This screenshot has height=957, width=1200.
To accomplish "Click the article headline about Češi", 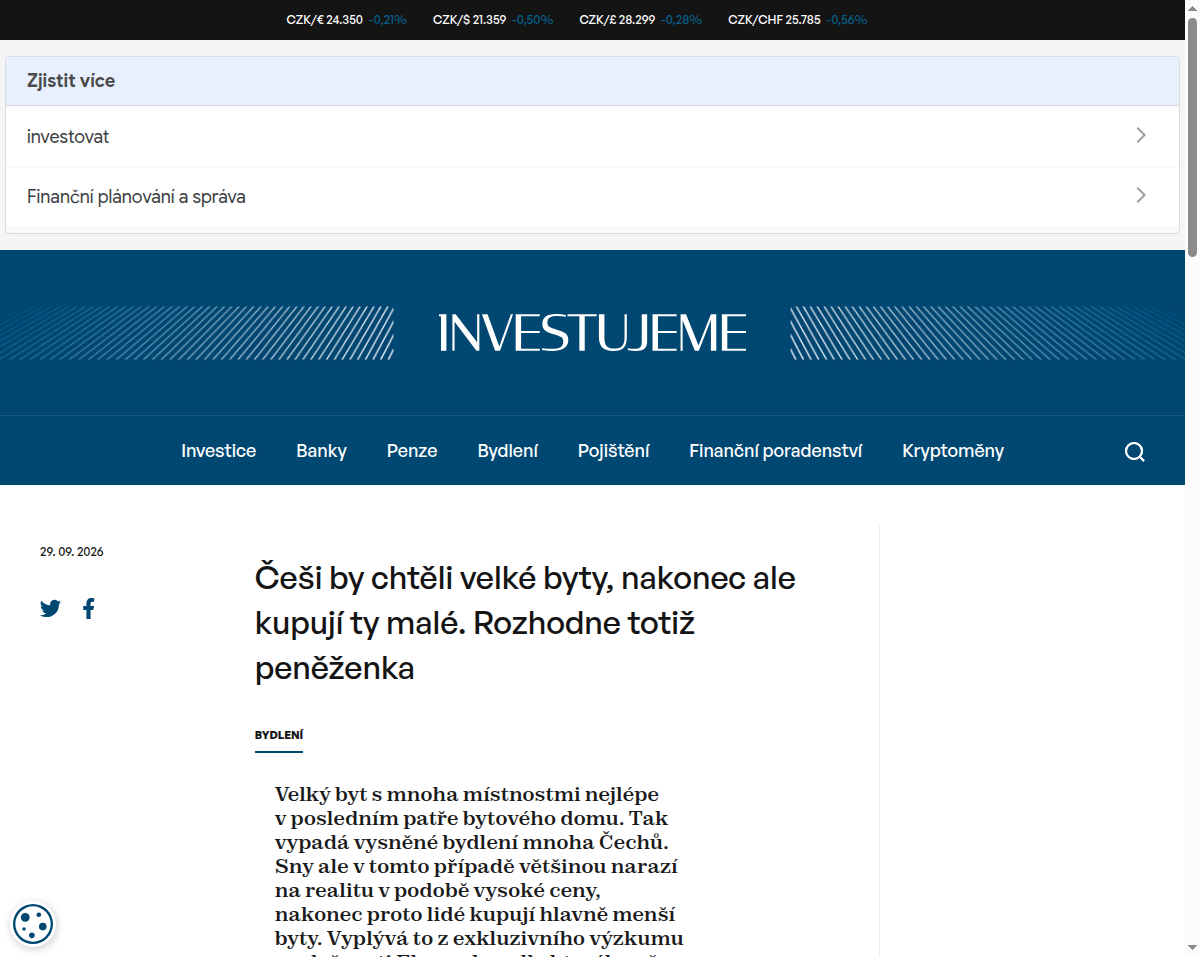I will coord(525,623).
